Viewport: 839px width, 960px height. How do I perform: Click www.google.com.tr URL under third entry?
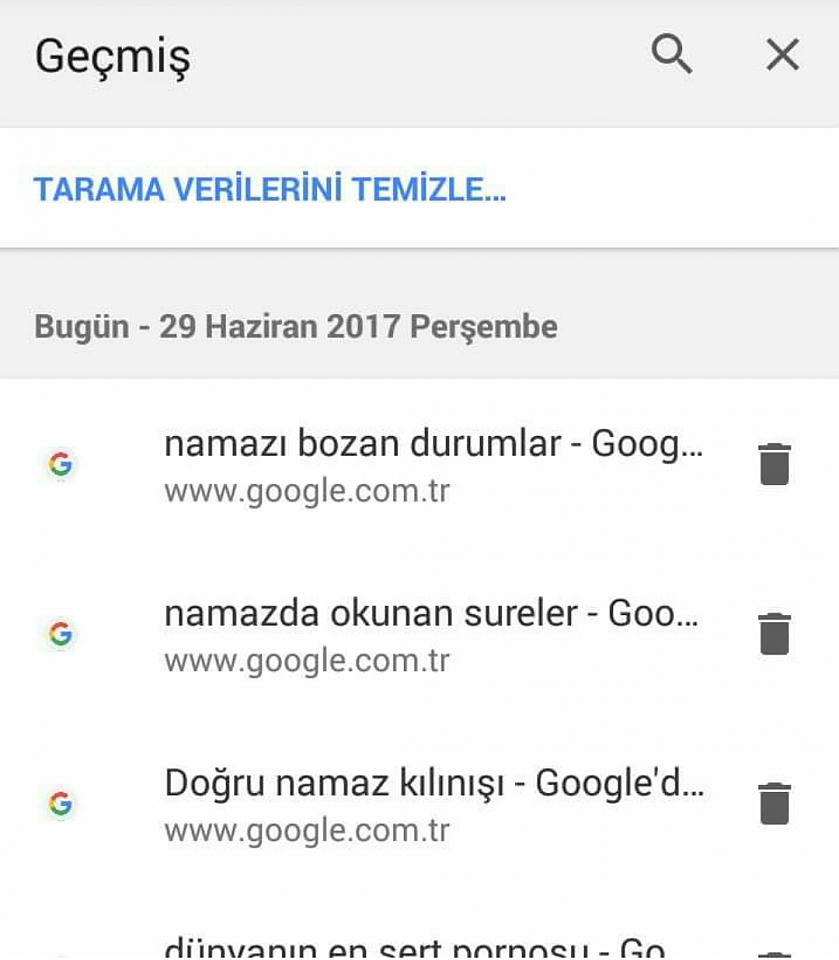(307, 831)
